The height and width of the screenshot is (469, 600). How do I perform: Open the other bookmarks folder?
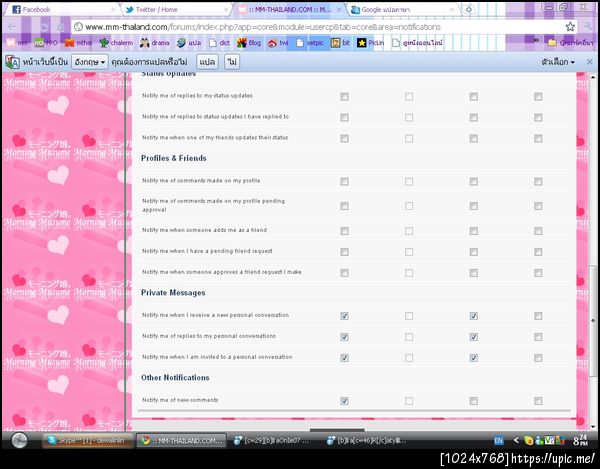pos(570,43)
